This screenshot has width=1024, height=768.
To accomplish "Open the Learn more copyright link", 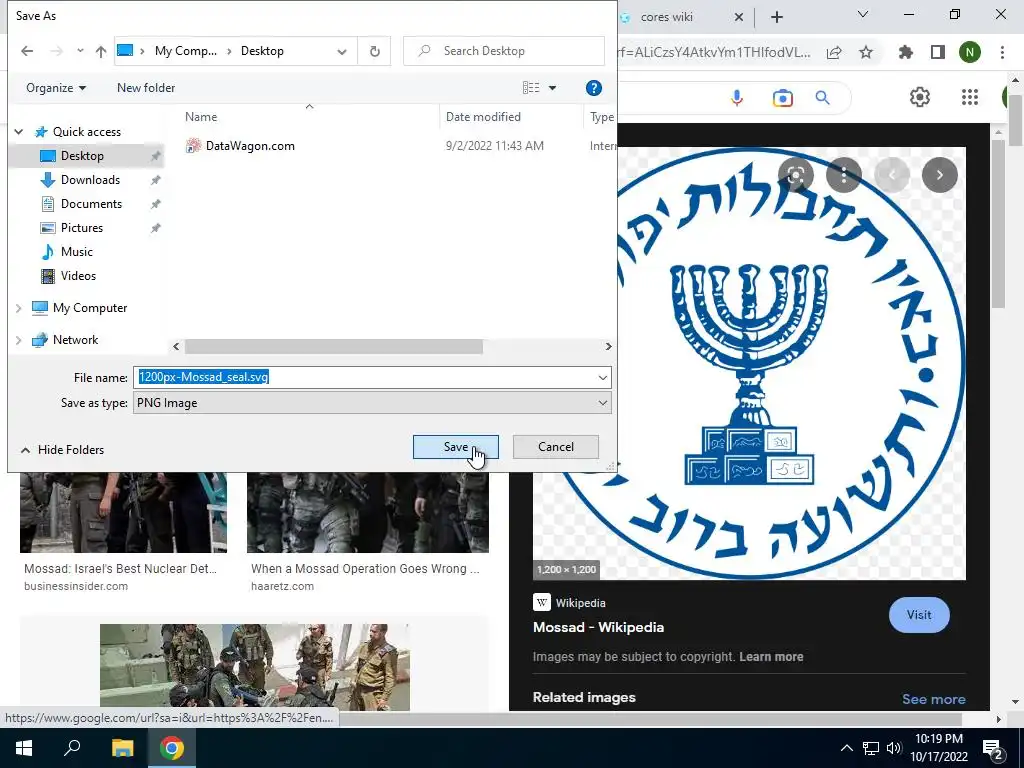I will coord(771,657).
